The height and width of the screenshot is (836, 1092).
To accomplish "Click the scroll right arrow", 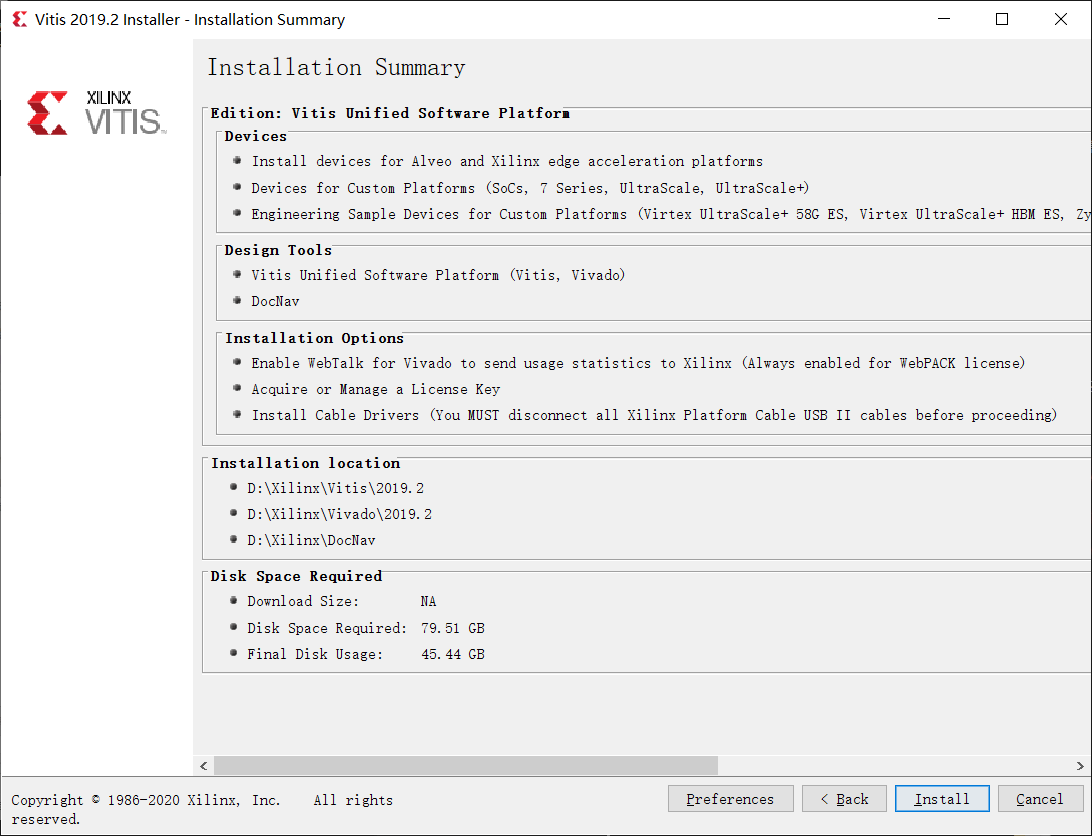I will (1080, 766).
